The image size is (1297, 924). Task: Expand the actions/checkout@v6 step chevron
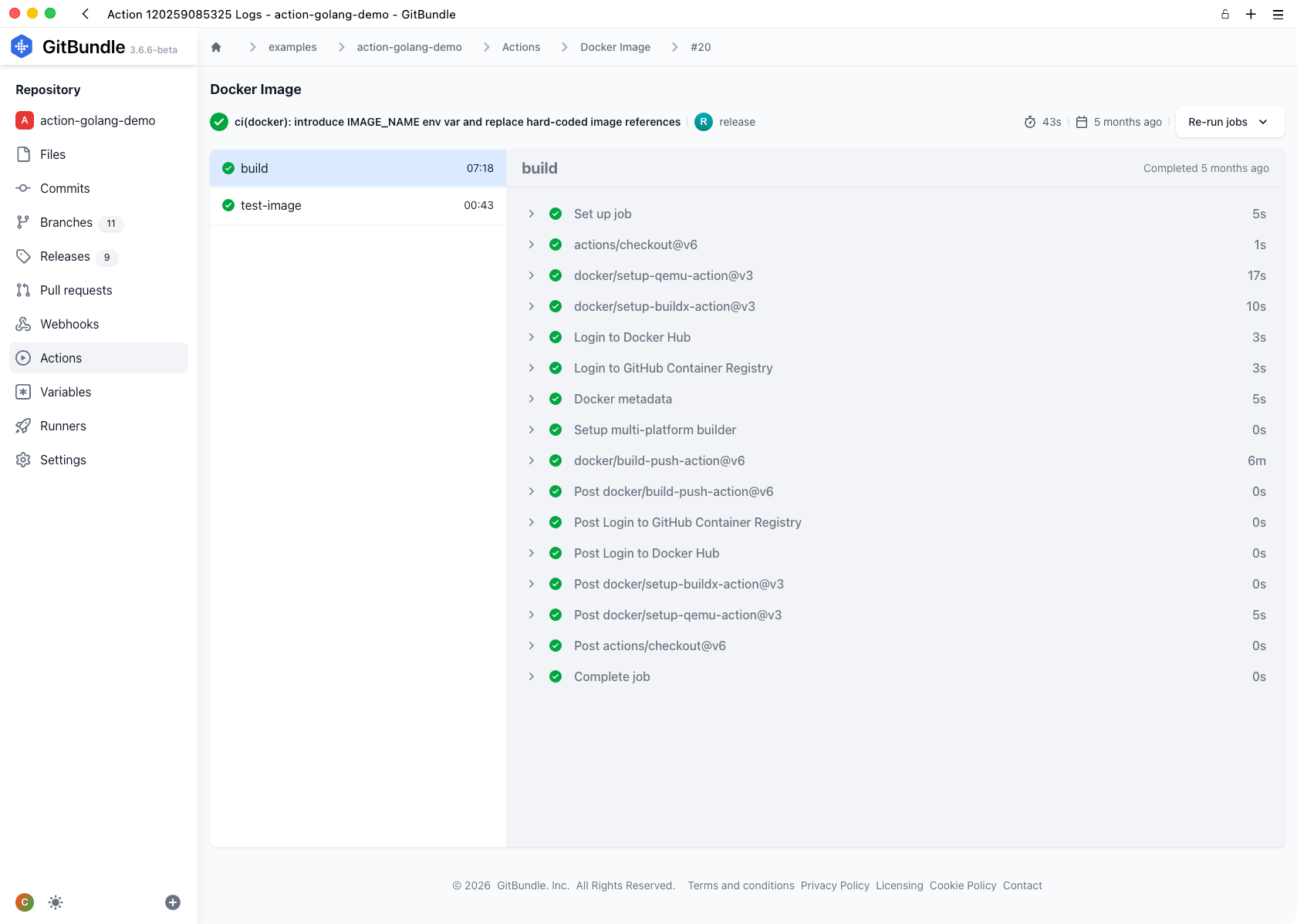pyautogui.click(x=532, y=244)
